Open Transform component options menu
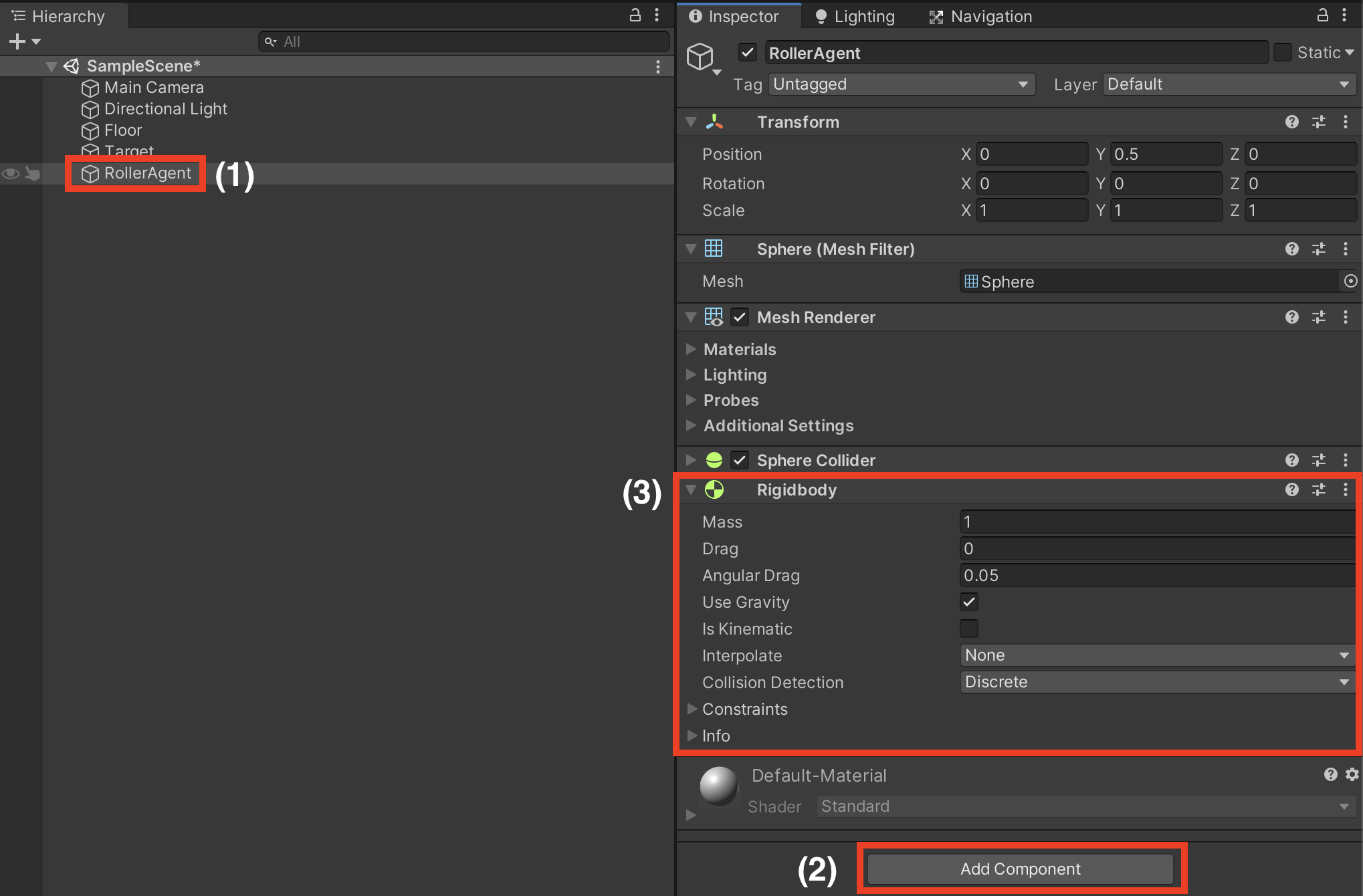This screenshot has height=896, width=1363. 1346,122
